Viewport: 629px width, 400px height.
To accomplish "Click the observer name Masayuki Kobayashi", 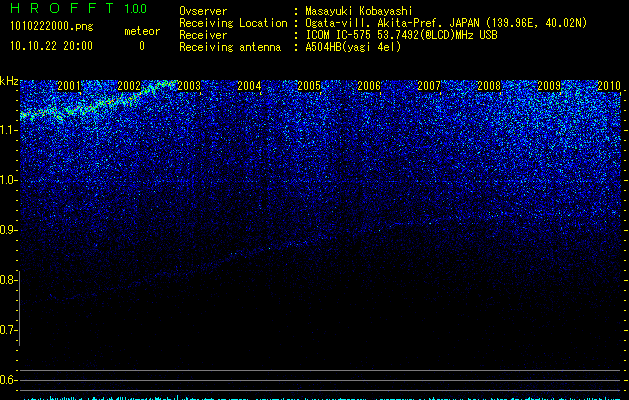I will [359, 11].
